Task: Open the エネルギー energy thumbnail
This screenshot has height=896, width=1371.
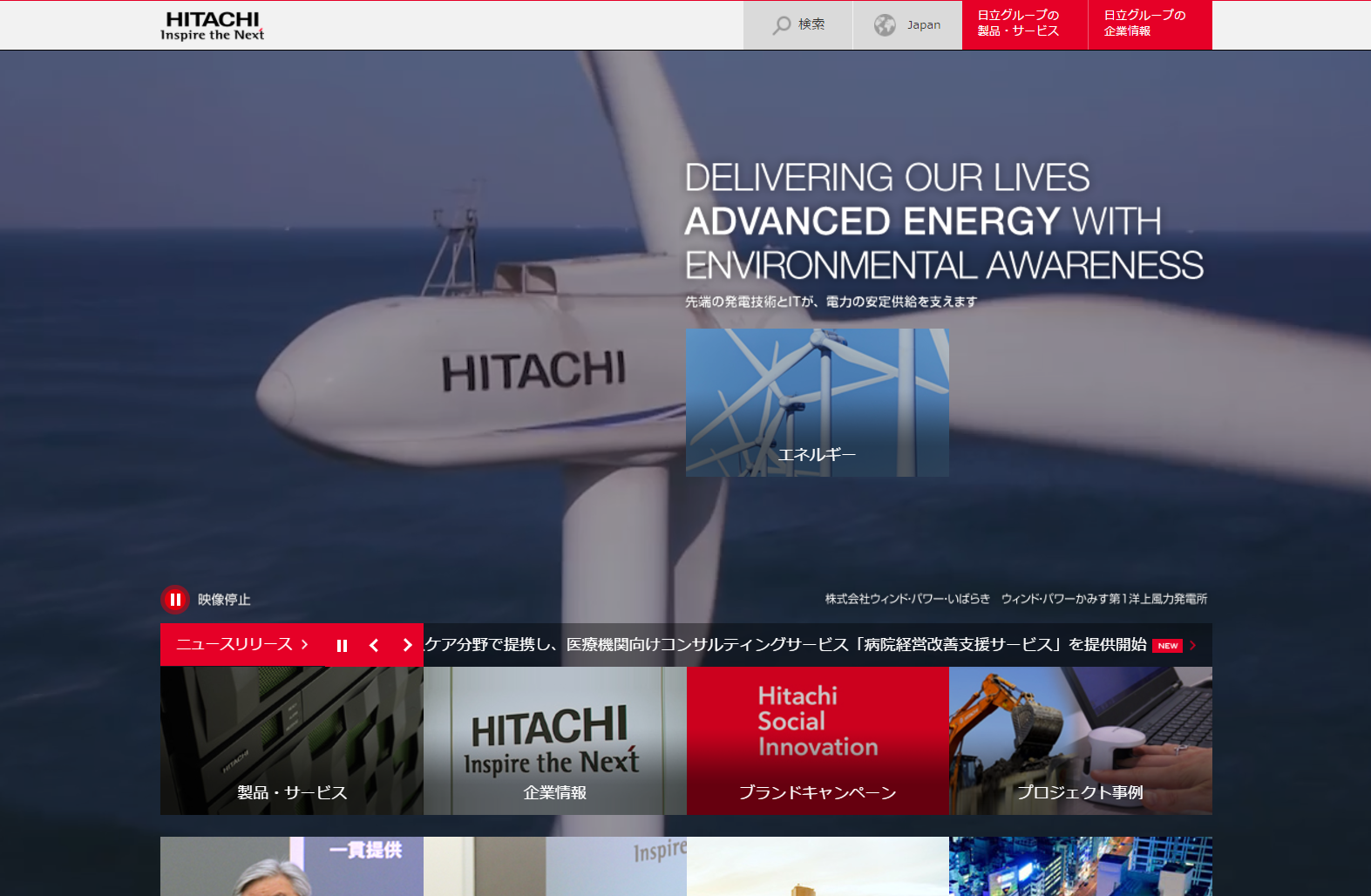Action: click(818, 403)
